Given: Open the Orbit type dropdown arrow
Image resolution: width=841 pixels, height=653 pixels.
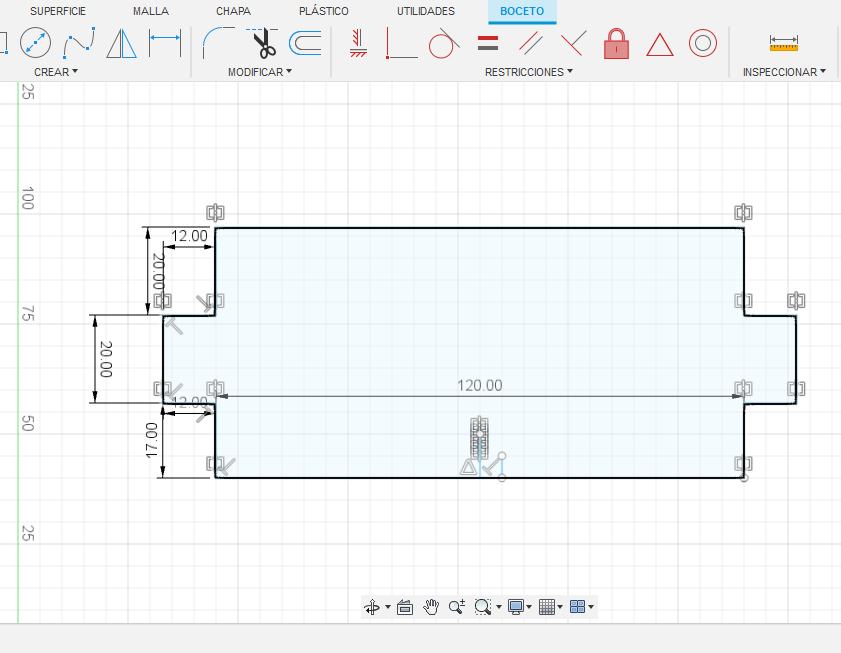Looking at the screenshot, I should pyautogui.click(x=388, y=607).
